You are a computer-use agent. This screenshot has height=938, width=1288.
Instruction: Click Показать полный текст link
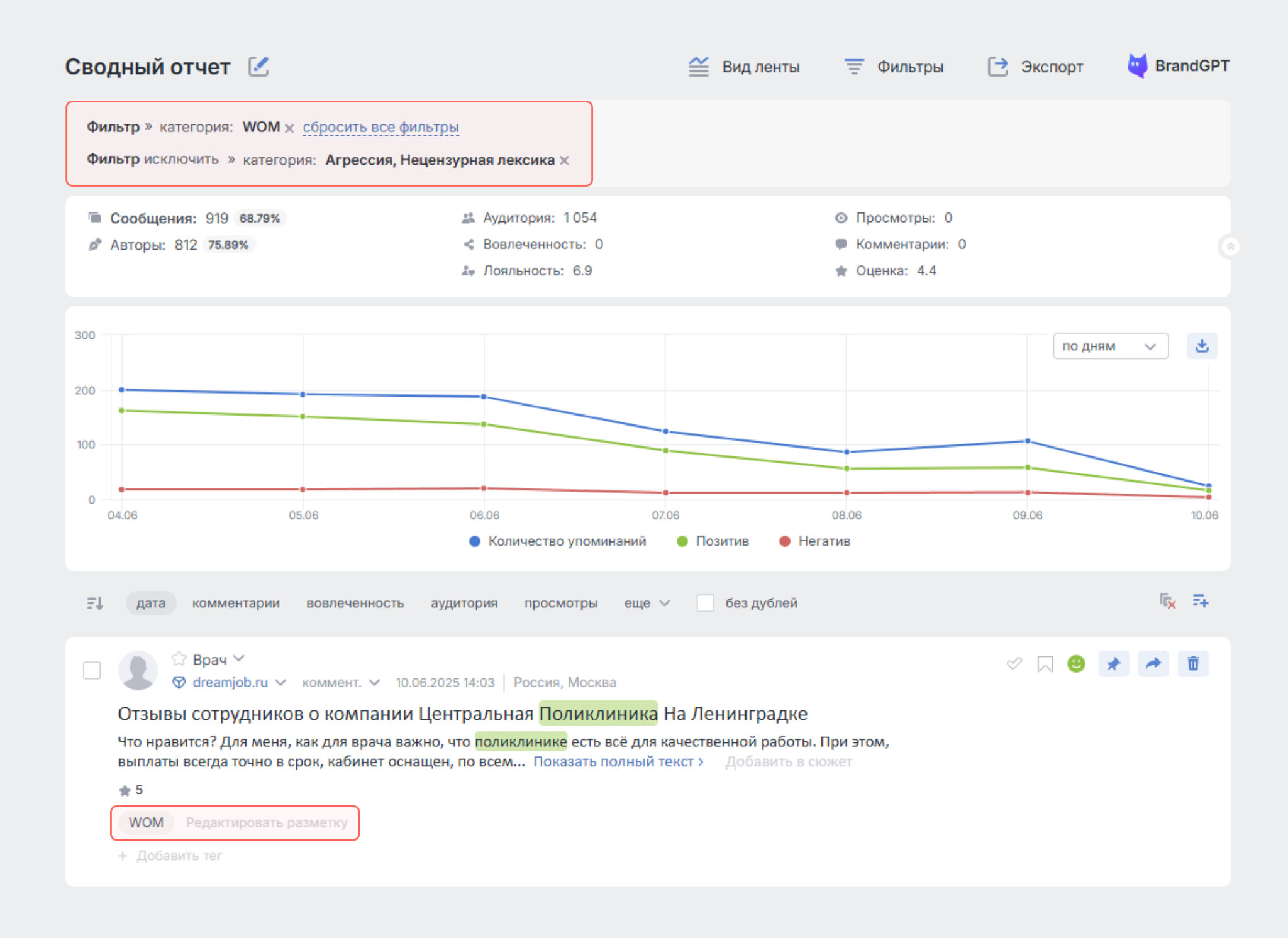618,762
